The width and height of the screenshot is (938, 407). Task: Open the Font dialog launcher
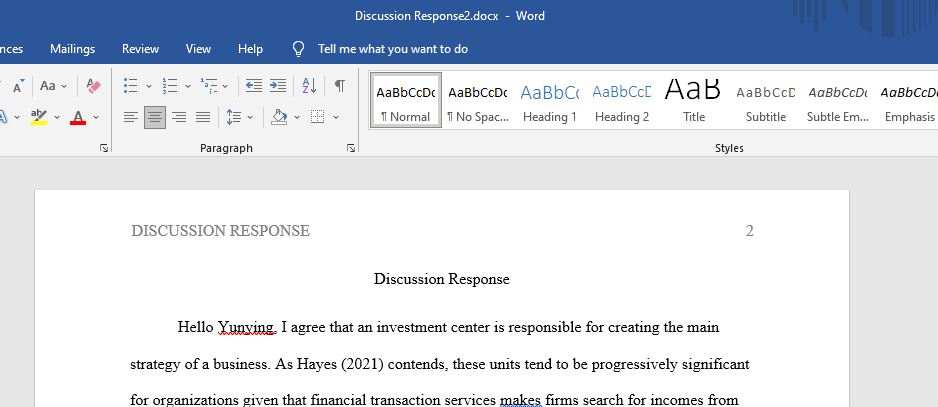tap(104, 148)
